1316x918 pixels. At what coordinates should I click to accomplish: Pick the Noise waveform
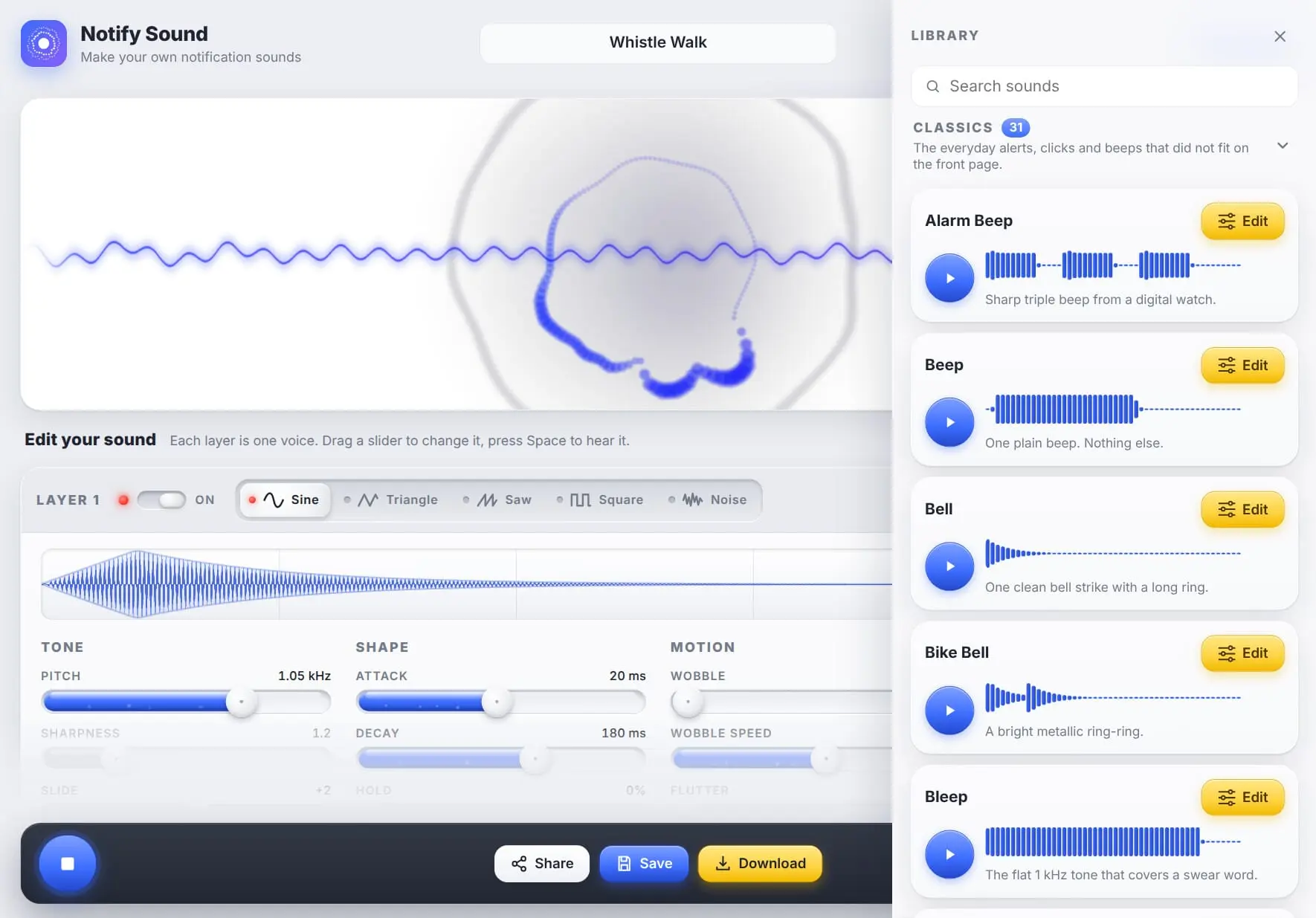708,500
